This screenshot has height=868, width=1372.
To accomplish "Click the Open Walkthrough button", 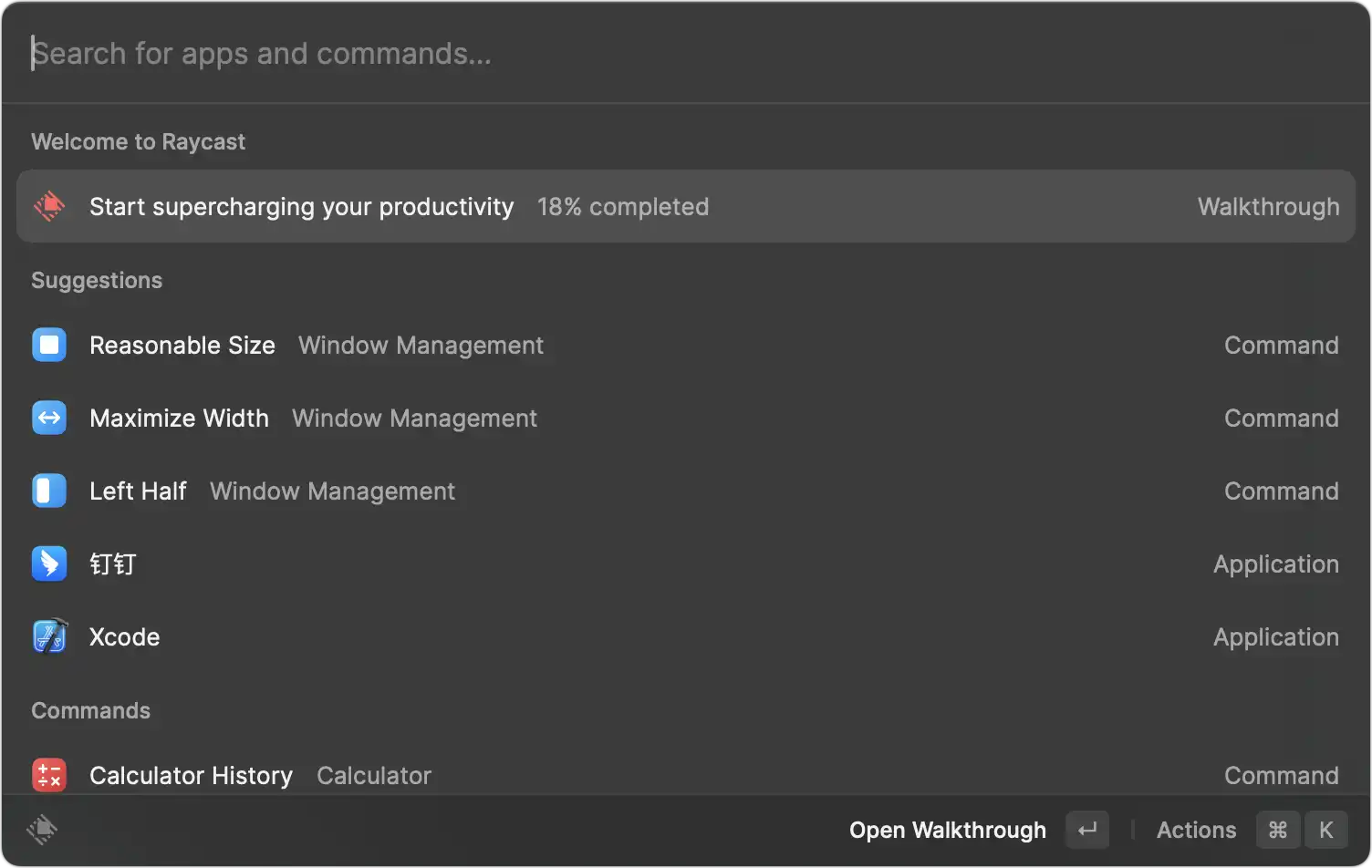I will (947, 830).
